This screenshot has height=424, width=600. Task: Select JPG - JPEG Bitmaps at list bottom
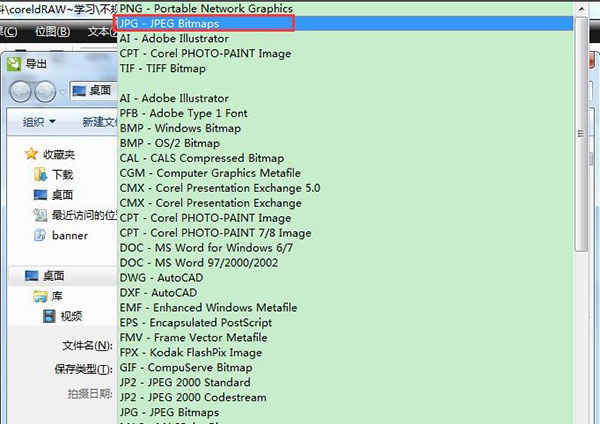coord(346,412)
